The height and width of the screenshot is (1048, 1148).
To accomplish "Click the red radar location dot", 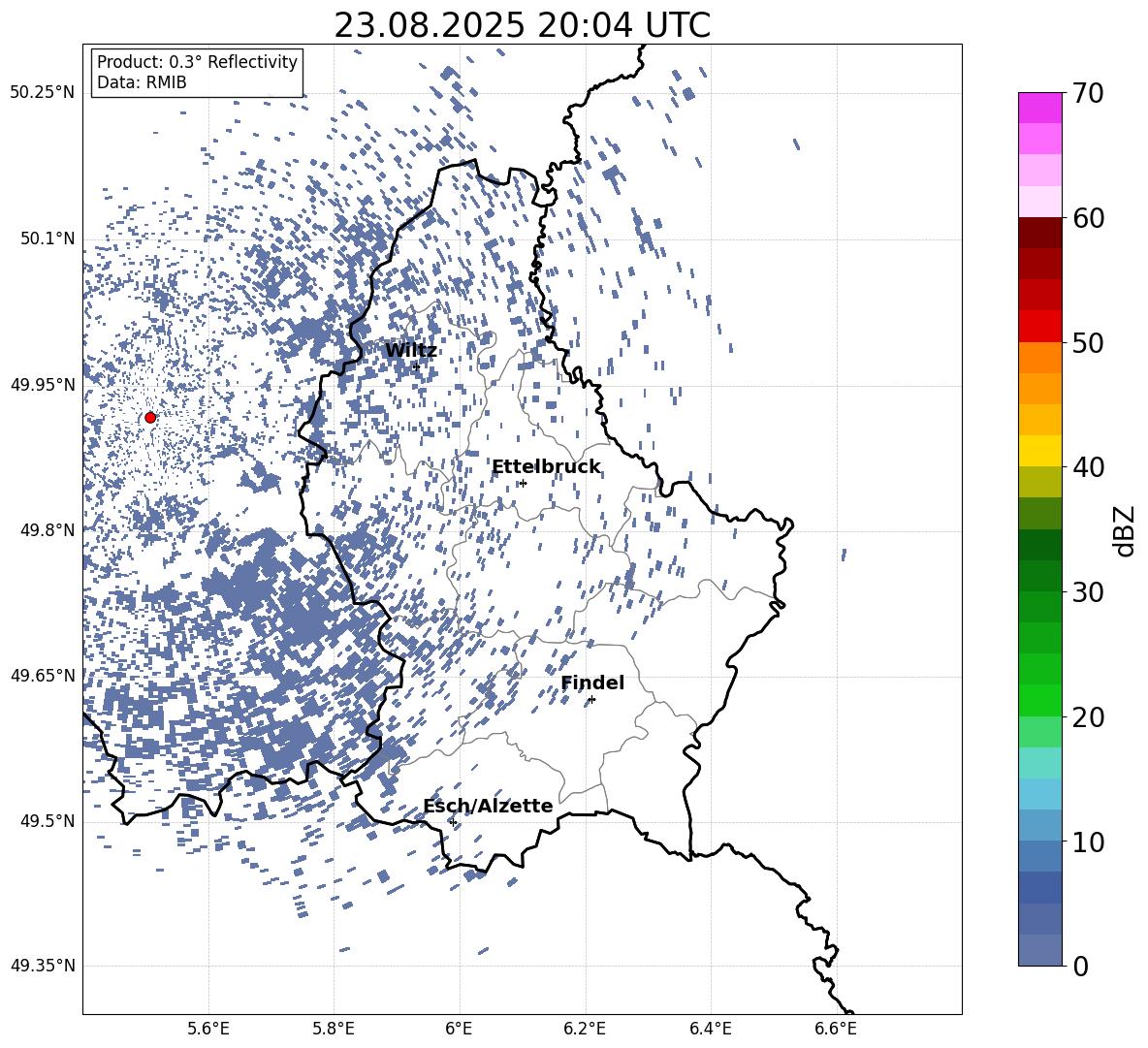I will (x=150, y=418).
